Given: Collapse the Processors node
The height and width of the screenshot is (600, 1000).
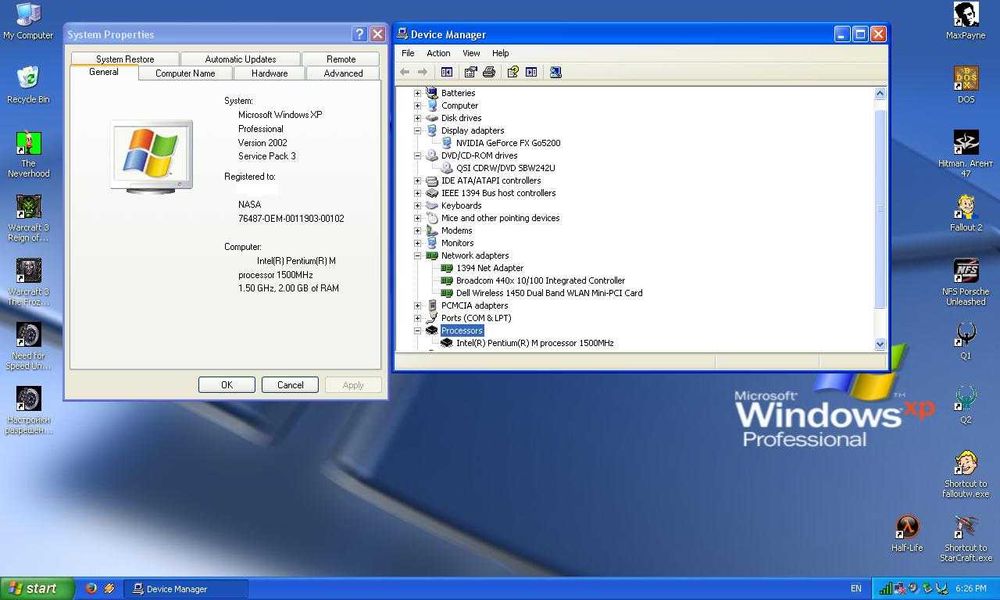Looking at the screenshot, I should [417, 330].
